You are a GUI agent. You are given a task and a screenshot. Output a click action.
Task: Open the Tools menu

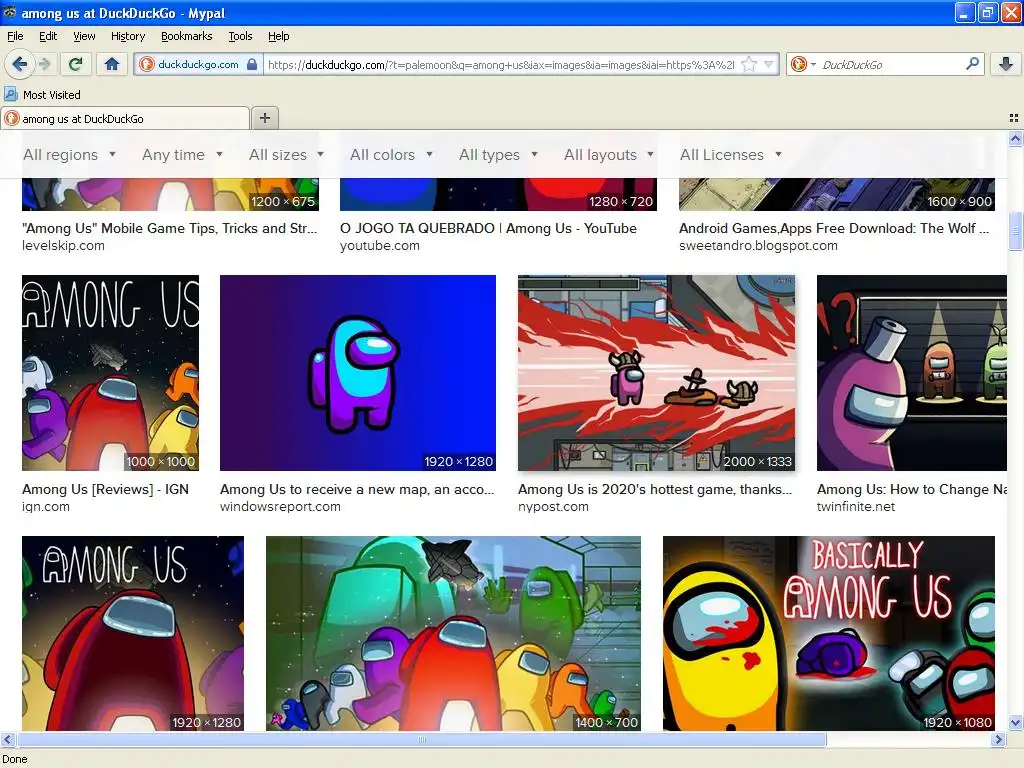click(240, 36)
